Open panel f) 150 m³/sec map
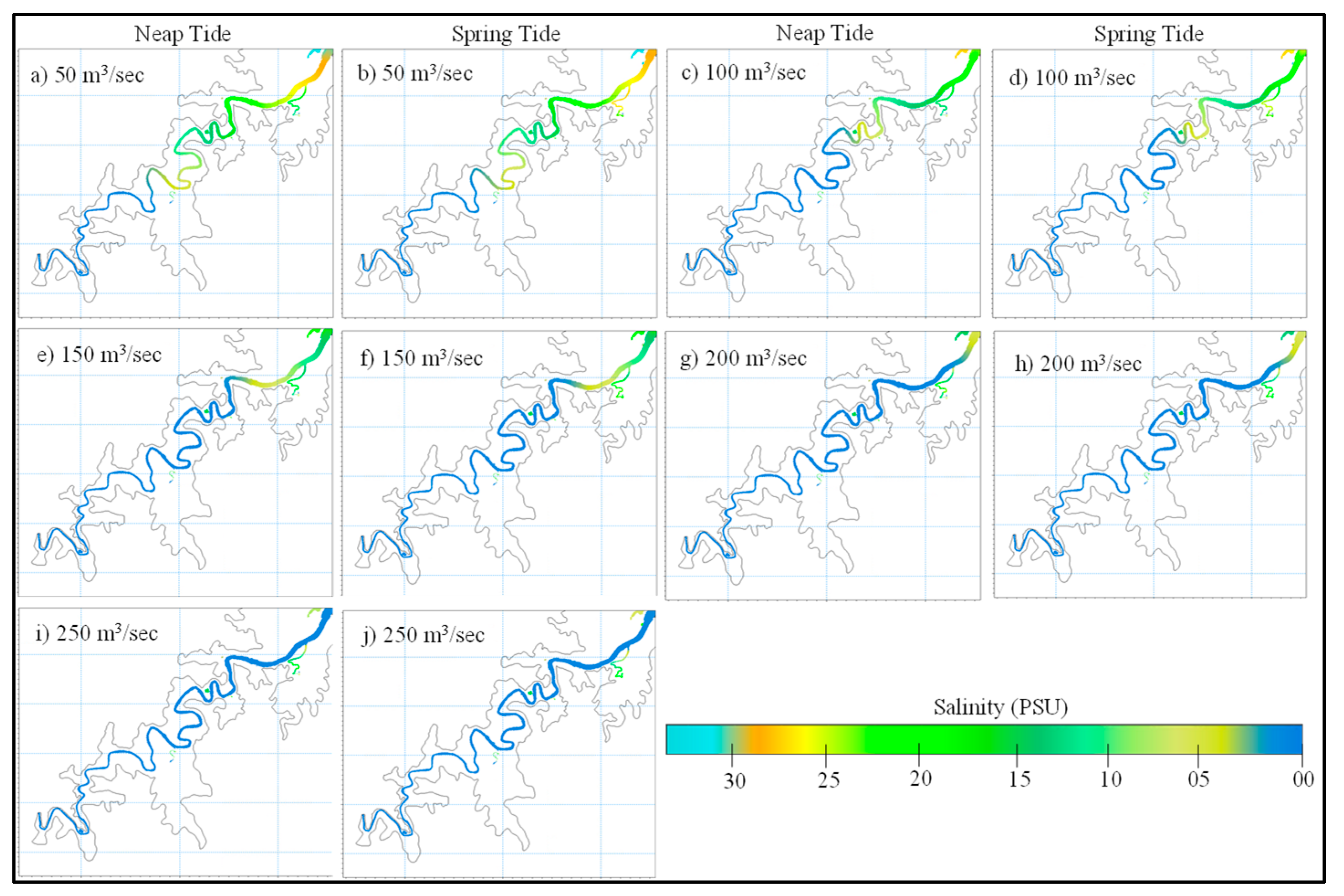1344x896 pixels. coord(500,463)
